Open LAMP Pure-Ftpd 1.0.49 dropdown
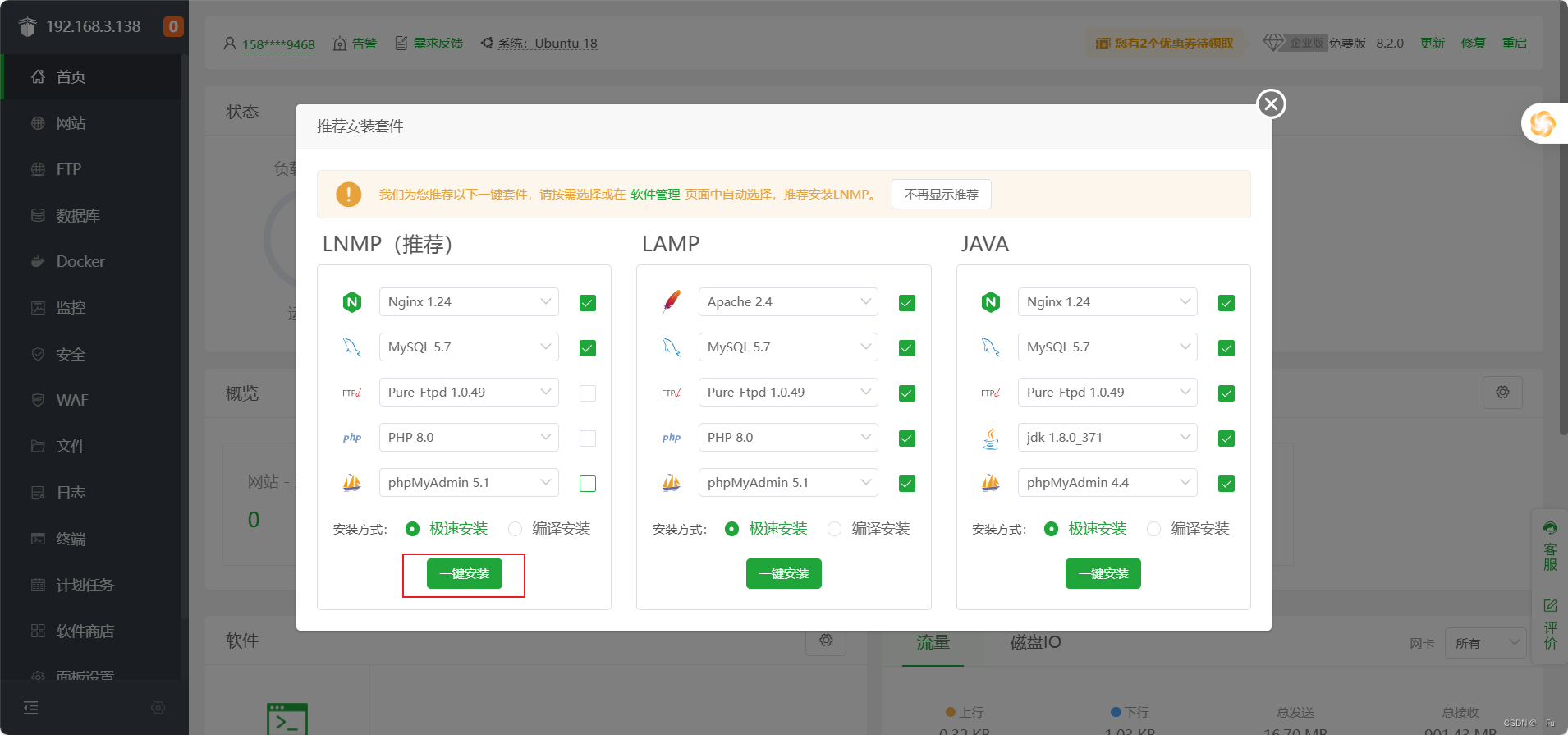The height and width of the screenshot is (735, 1568). [x=788, y=393]
